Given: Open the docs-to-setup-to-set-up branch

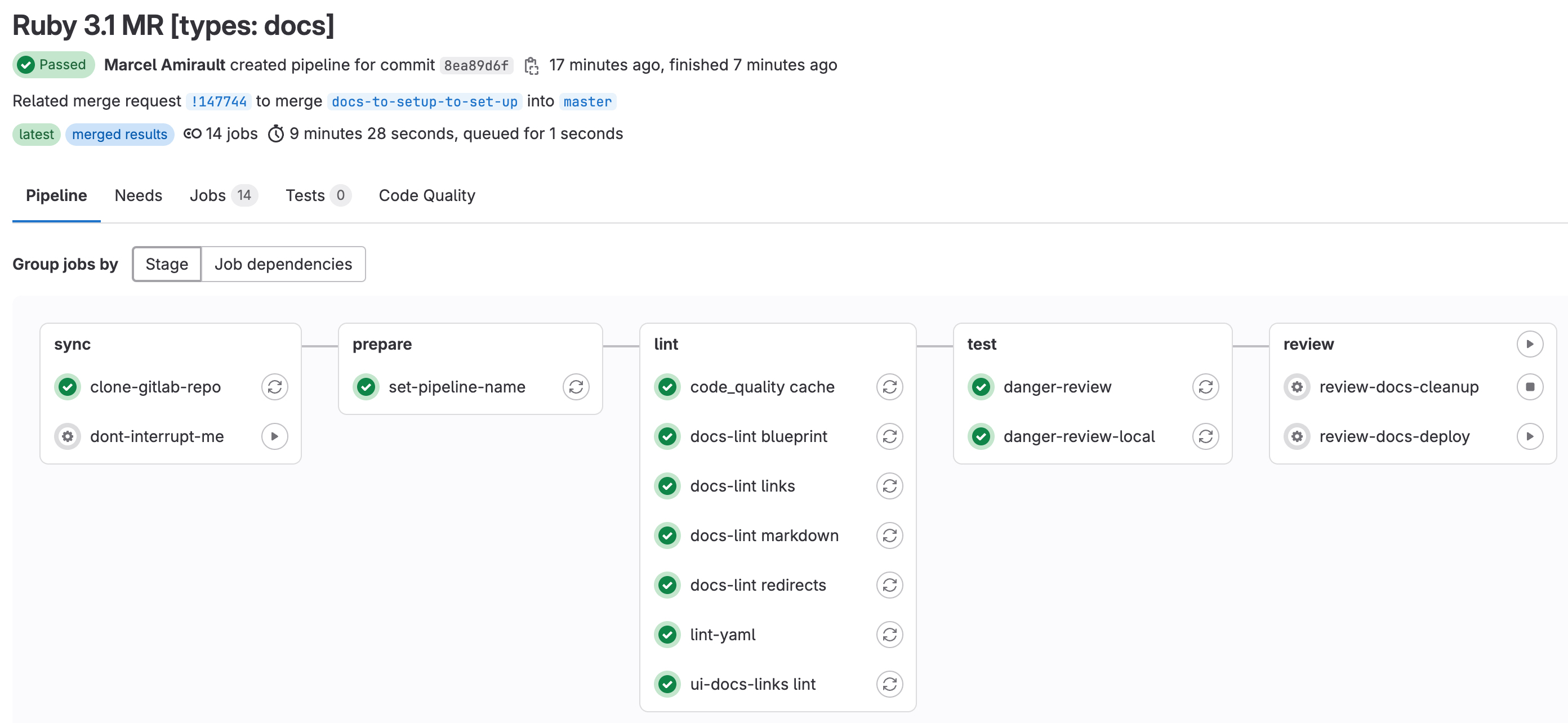Looking at the screenshot, I should click(423, 101).
